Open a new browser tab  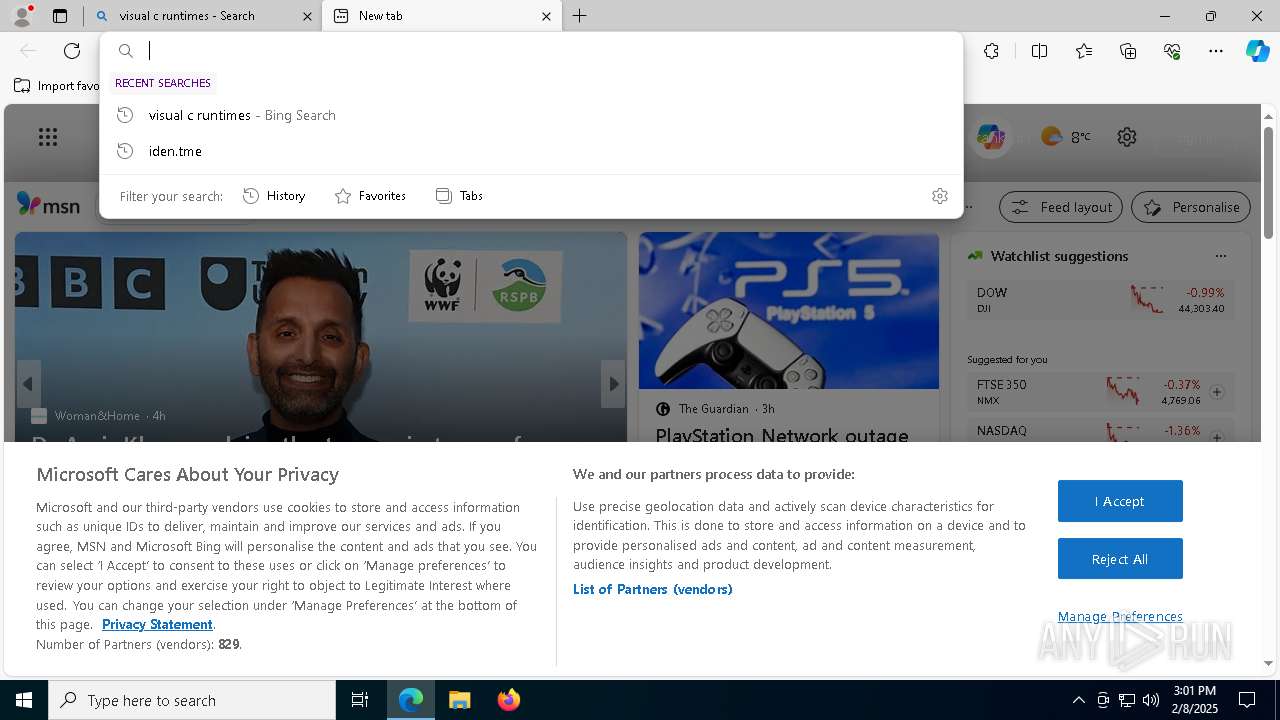tap(580, 16)
